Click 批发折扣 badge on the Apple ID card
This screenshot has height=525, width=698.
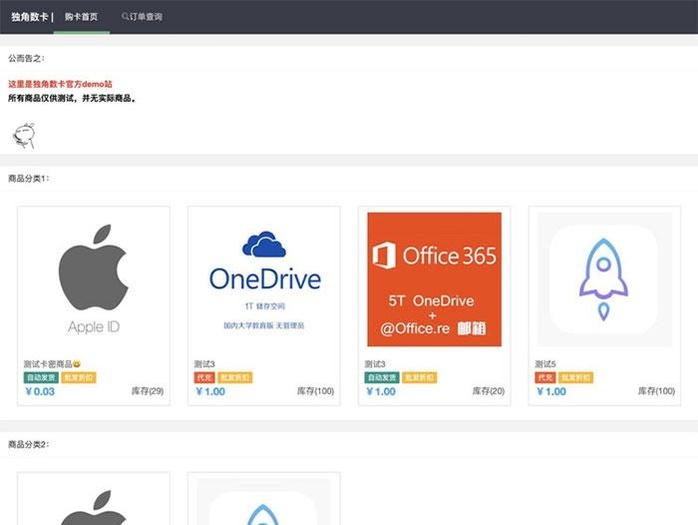[x=79, y=378]
